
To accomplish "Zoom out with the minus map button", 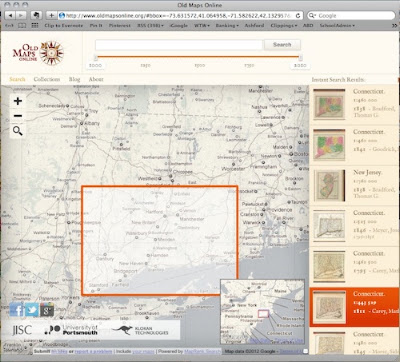I will (x=18, y=116).
